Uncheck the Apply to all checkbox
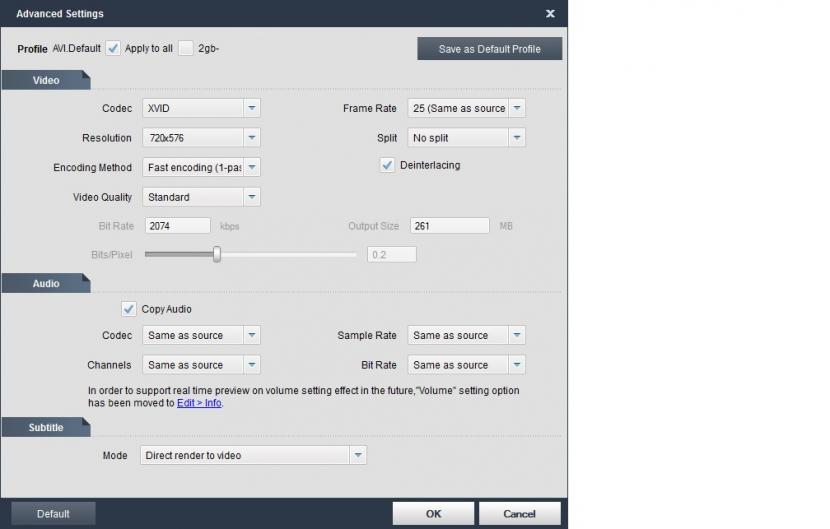Screen dimensions: 830x529 click(113, 48)
